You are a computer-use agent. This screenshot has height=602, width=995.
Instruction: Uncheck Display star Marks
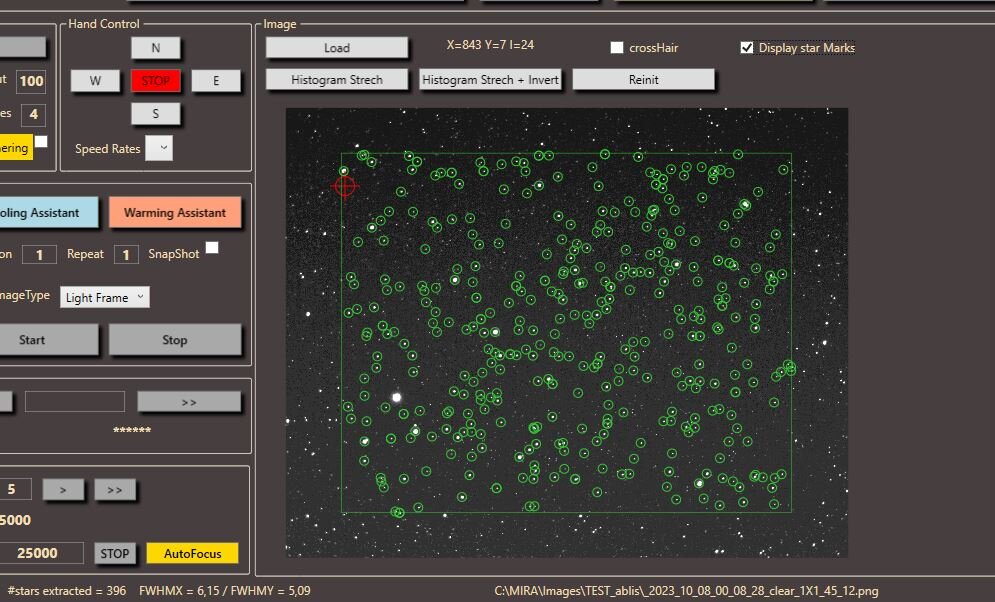click(x=747, y=48)
